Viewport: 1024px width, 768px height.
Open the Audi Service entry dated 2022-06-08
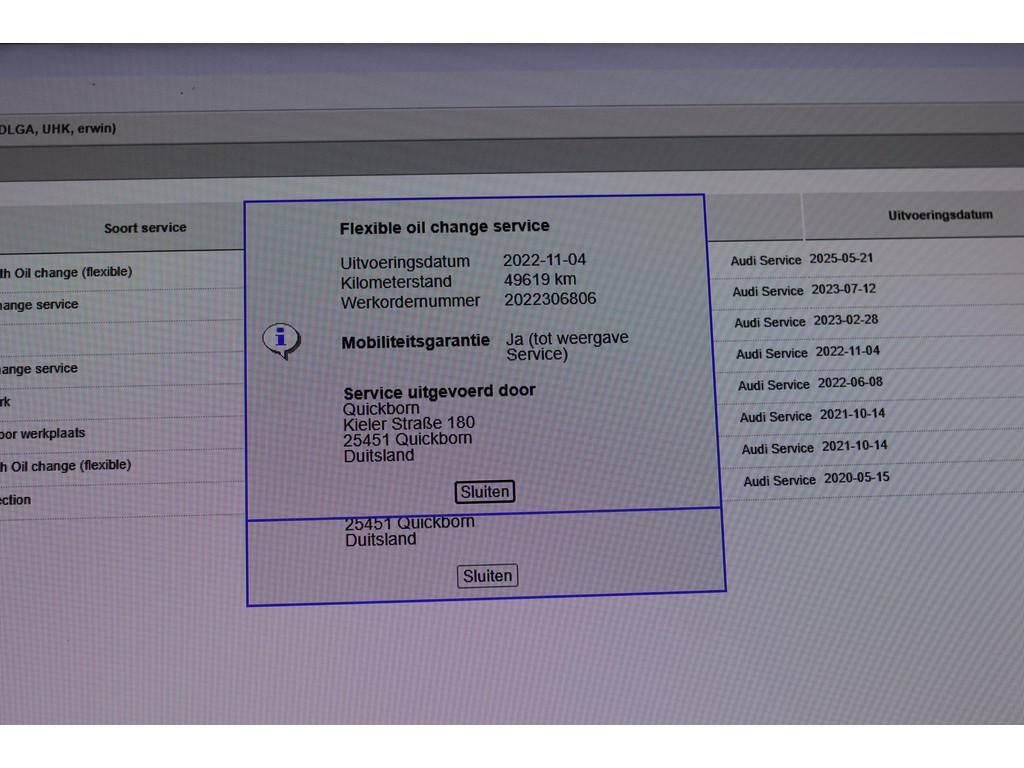(809, 384)
